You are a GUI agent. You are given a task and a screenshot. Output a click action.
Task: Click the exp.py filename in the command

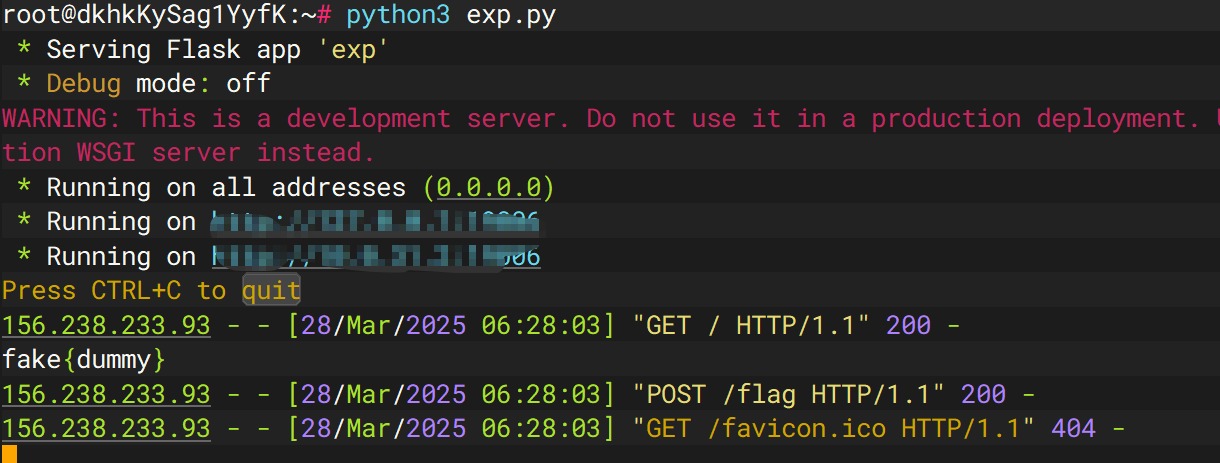tap(512, 16)
